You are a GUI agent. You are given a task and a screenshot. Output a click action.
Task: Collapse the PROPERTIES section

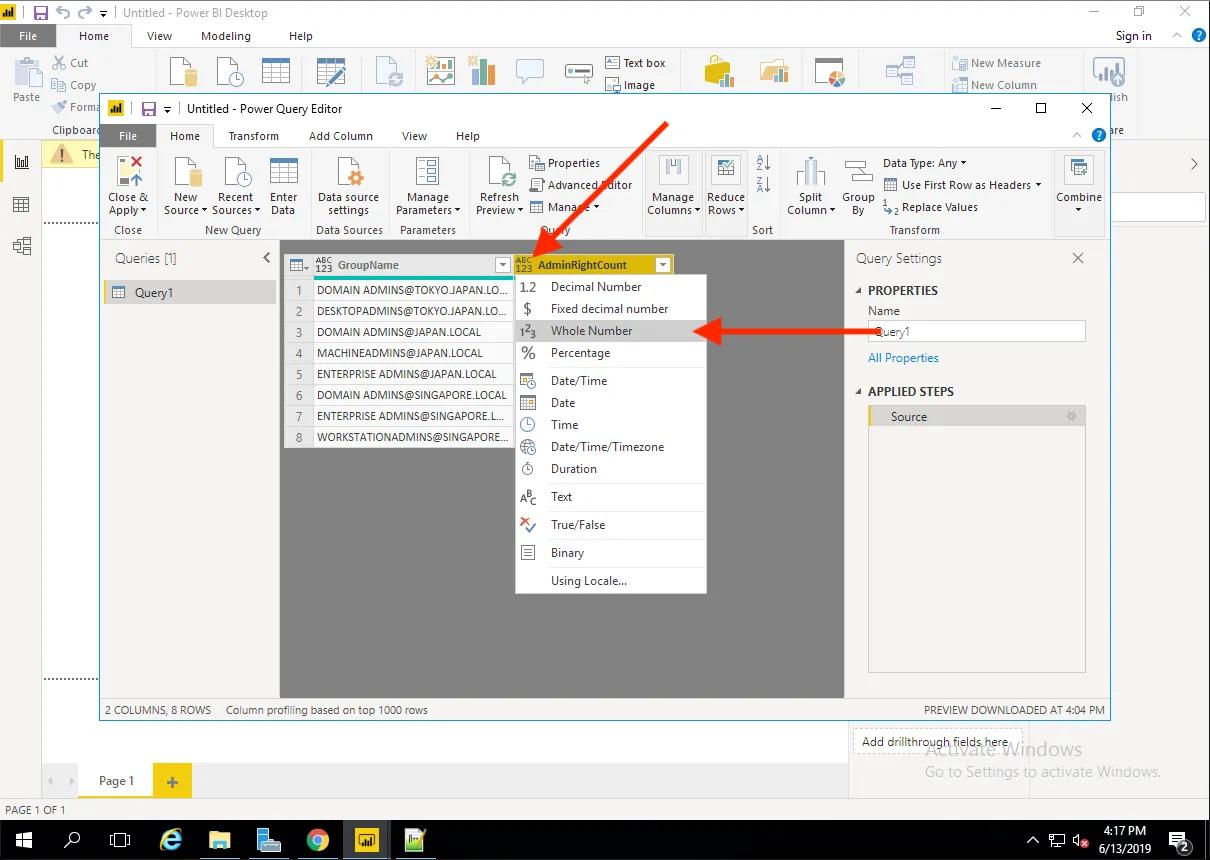pos(858,290)
